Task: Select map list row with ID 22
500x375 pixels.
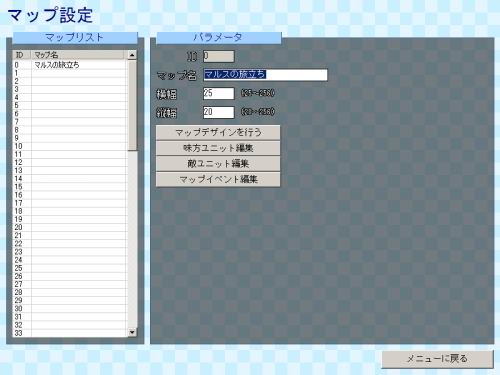Action: [x=70, y=244]
